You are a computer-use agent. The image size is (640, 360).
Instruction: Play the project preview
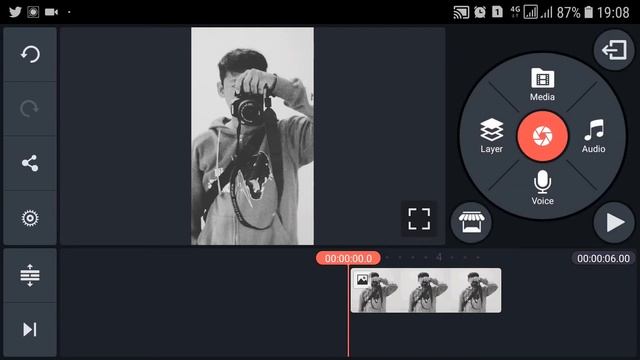[x=614, y=222]
